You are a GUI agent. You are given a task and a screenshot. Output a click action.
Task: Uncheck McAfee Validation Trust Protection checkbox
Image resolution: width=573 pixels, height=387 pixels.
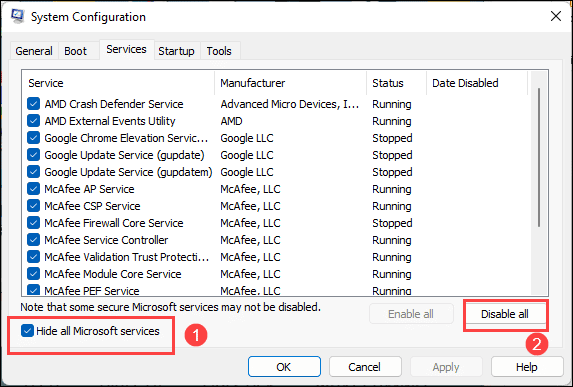33,257
